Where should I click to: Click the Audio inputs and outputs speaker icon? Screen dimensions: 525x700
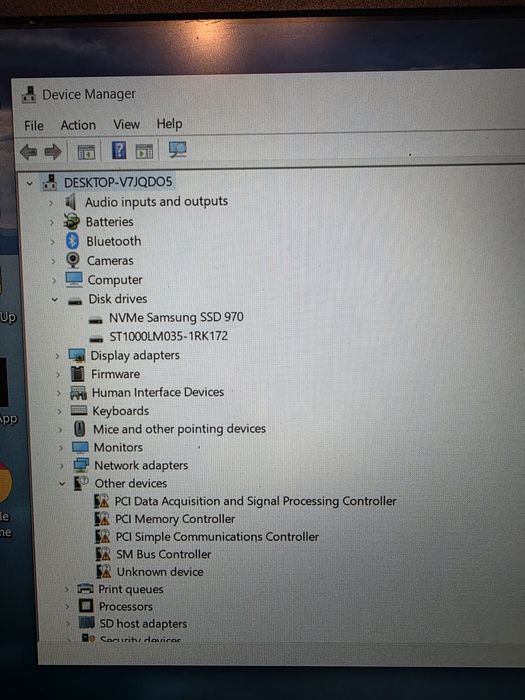[x=71, y=202]
